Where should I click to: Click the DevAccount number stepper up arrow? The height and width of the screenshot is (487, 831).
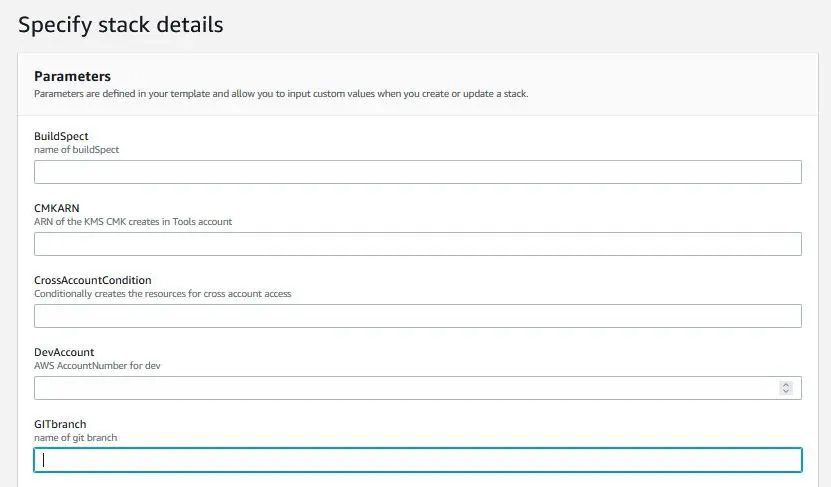click(786, 384)
